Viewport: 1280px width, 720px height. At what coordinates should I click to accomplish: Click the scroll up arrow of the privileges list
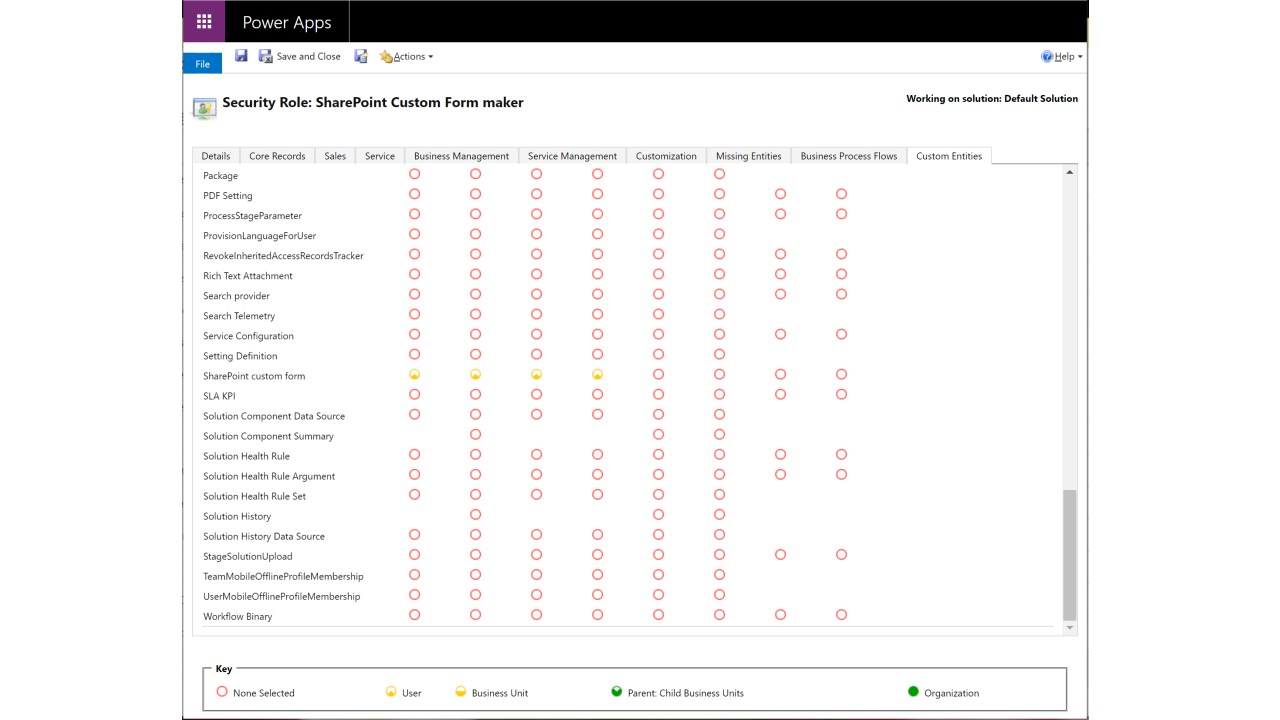coord(1070,173)
